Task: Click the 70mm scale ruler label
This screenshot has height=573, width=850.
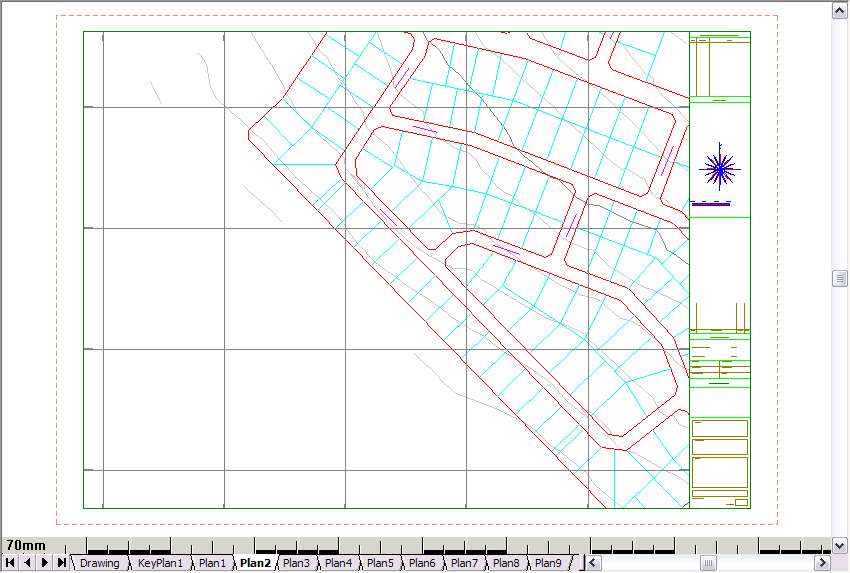Action: click(26, 545)
